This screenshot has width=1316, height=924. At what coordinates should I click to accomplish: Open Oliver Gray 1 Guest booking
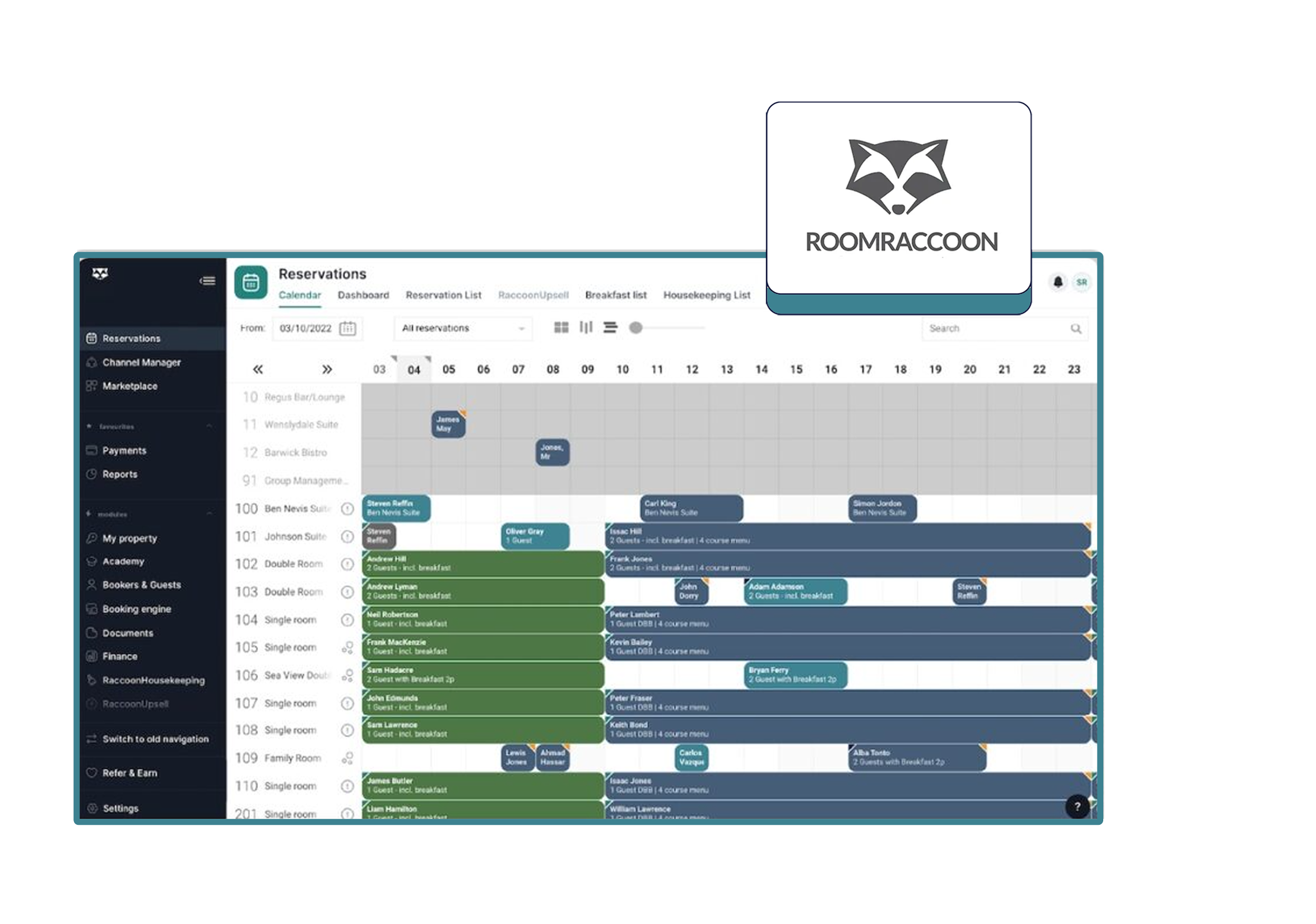point(535,536)
